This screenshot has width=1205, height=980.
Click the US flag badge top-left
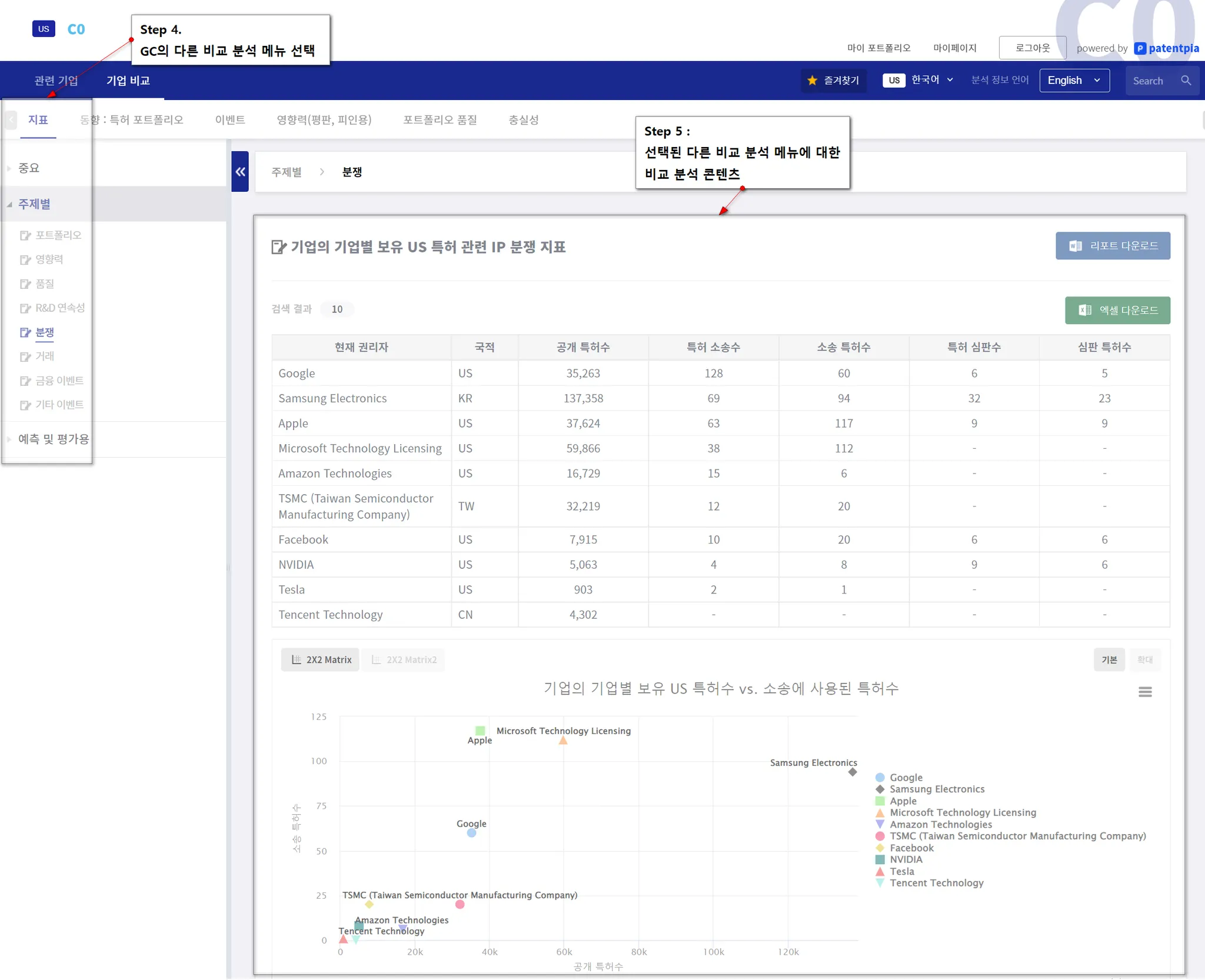coord(44,29)
